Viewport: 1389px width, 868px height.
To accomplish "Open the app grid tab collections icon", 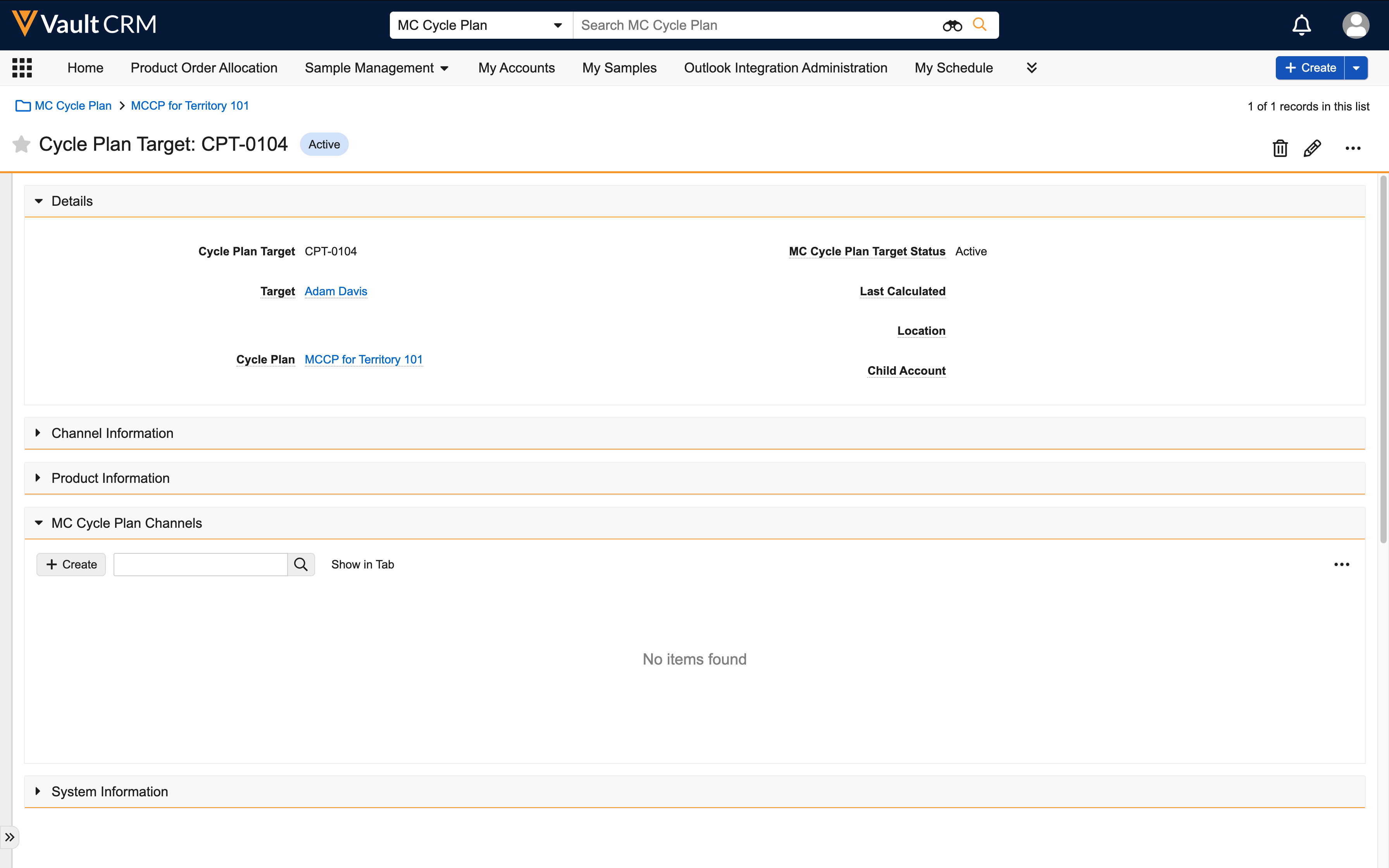I will (22, 68).
